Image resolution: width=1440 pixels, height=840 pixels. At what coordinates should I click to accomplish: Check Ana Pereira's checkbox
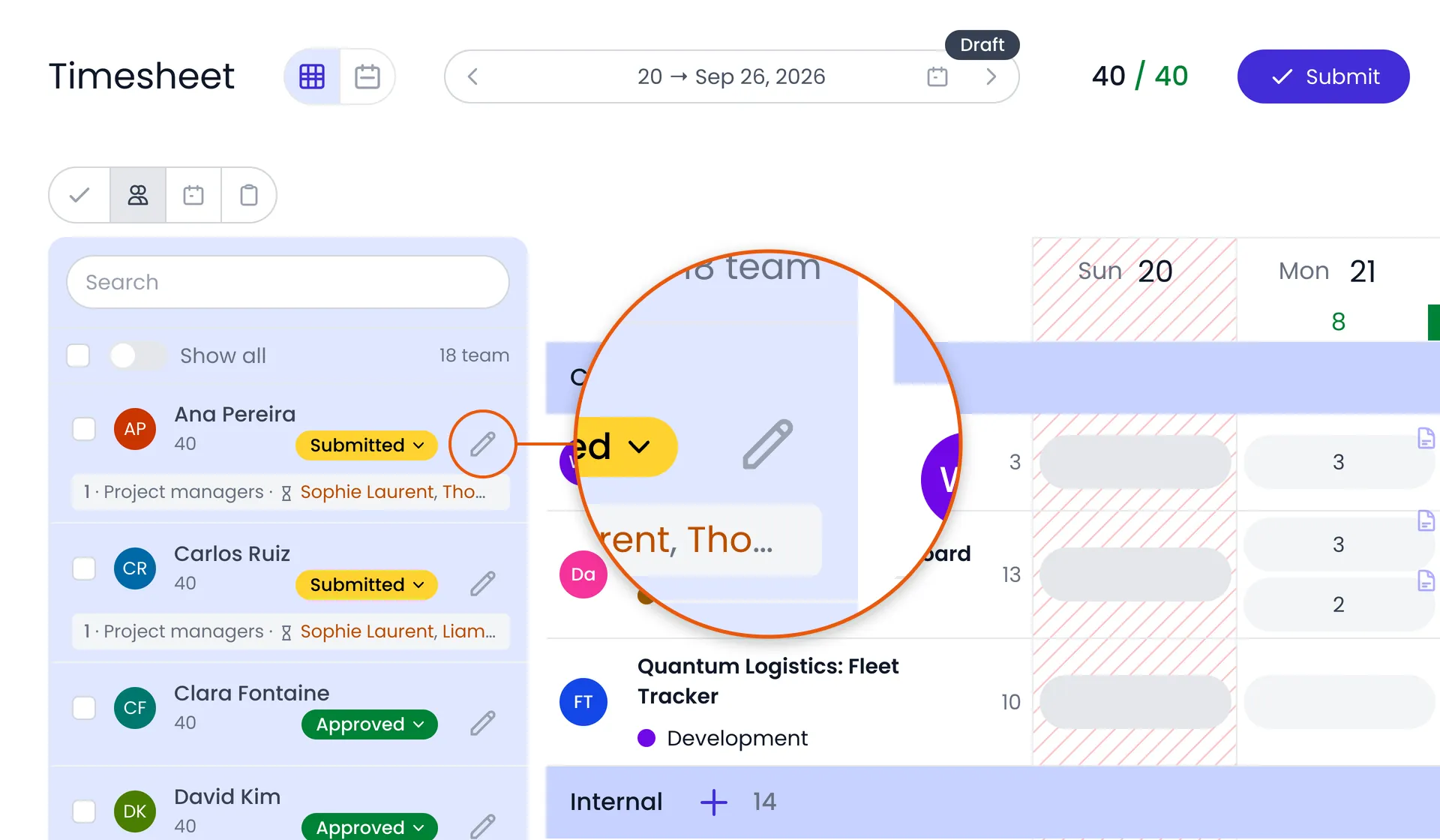(84, 429)
